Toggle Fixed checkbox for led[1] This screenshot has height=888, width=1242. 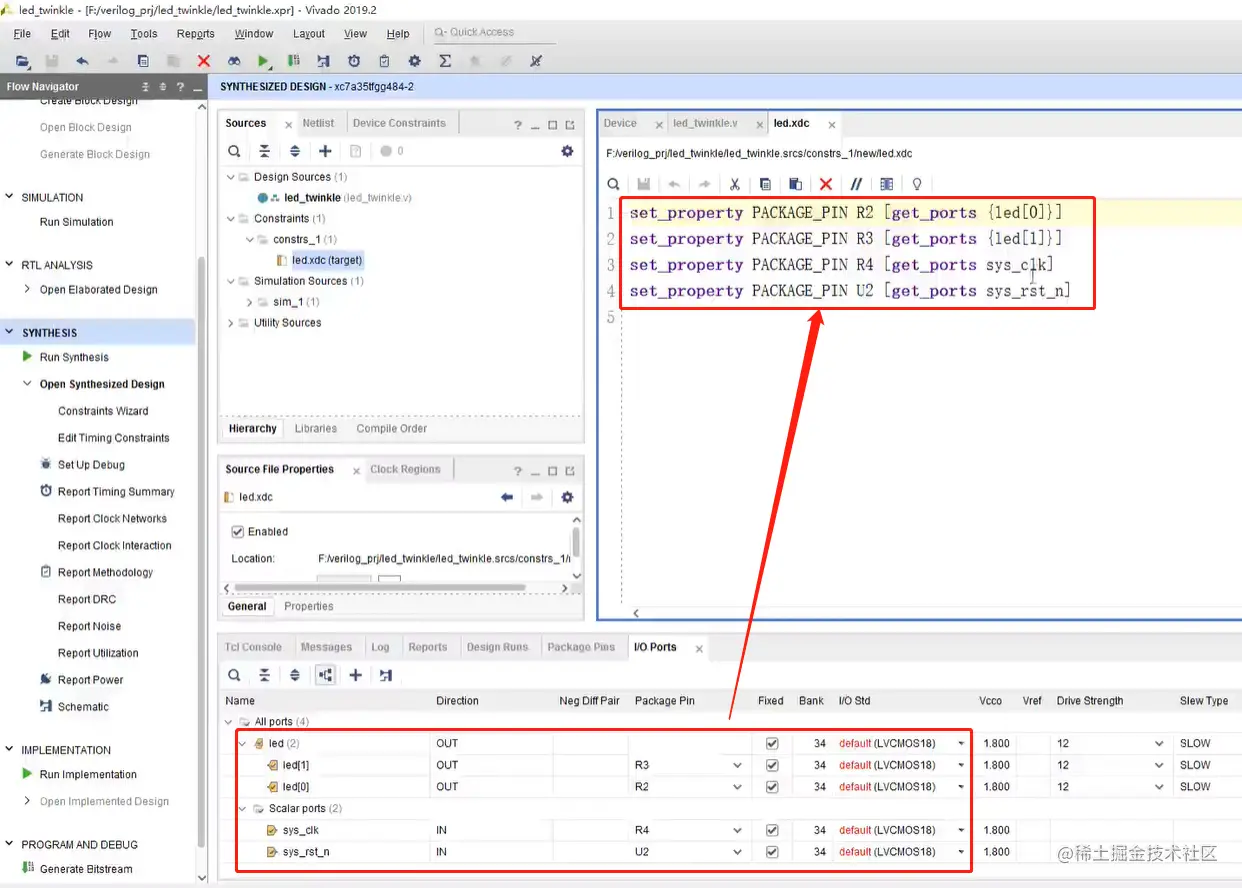(771, 765)
